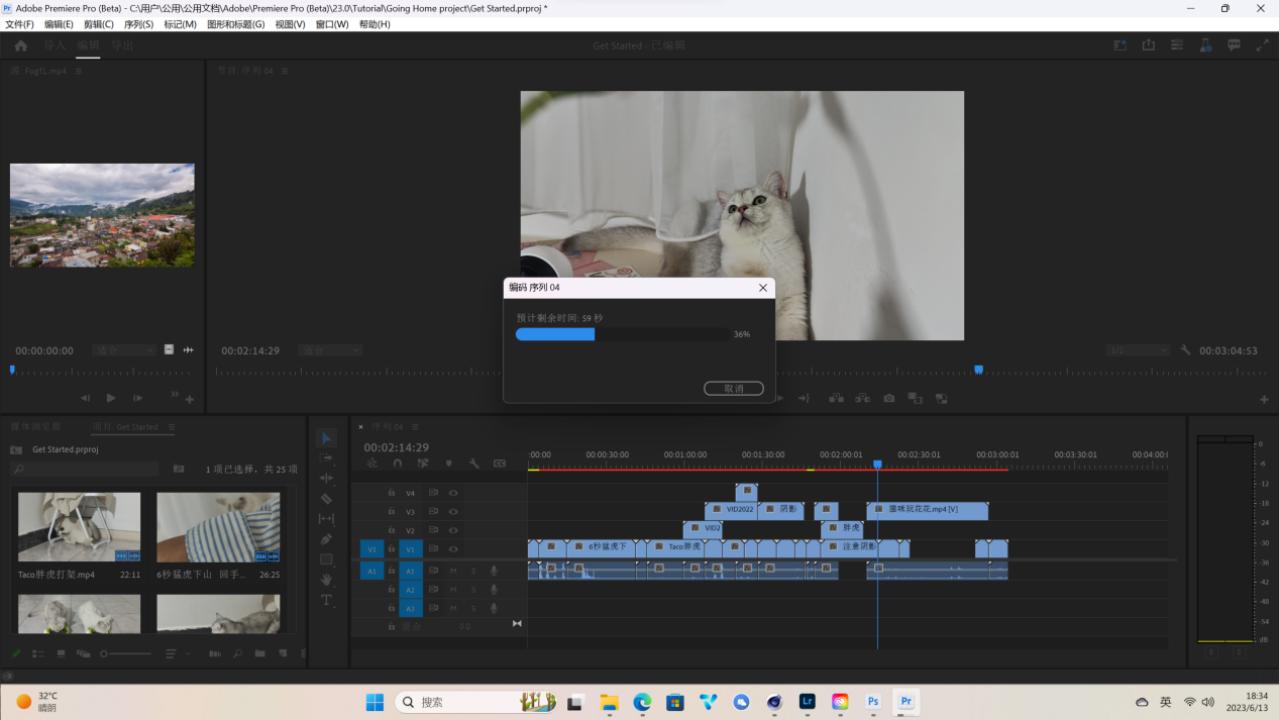Viewport: 1279px width, 720px height.
Task: Click 取消 button in encoding dialog
Action: click(x=733, y=388)
